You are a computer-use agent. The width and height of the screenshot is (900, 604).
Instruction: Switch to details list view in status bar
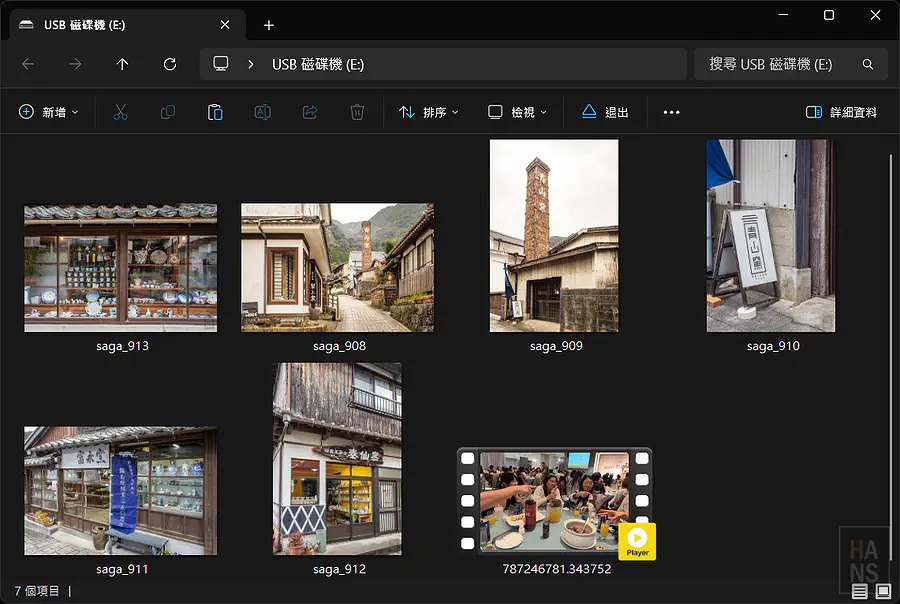[860, 592]
